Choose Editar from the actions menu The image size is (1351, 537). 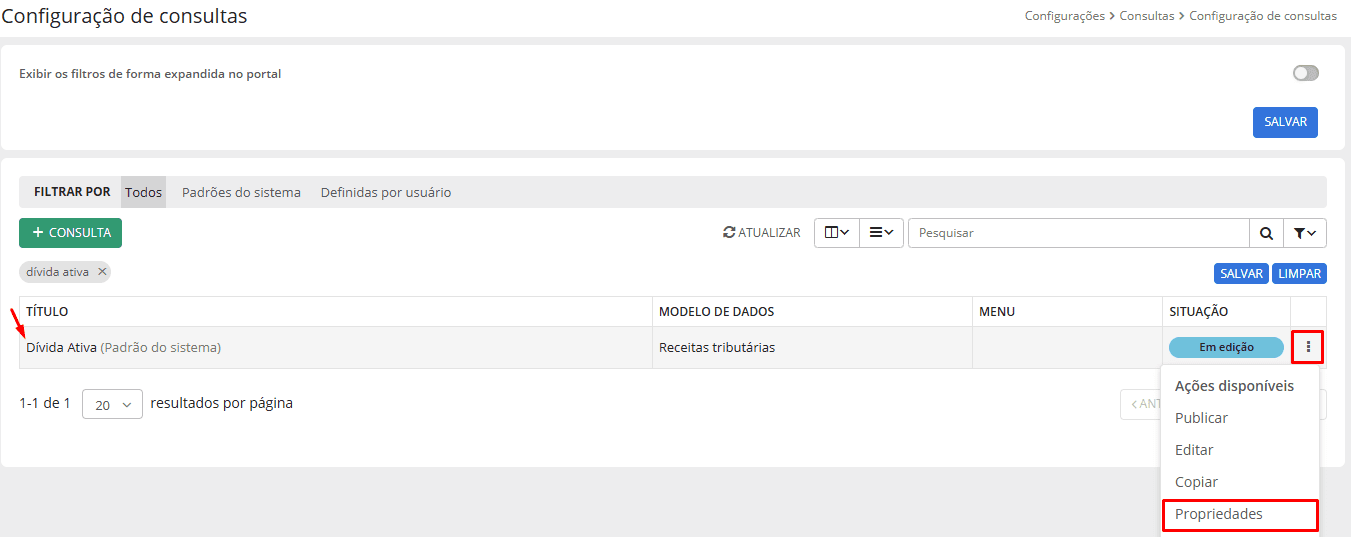pos(1194,450)
